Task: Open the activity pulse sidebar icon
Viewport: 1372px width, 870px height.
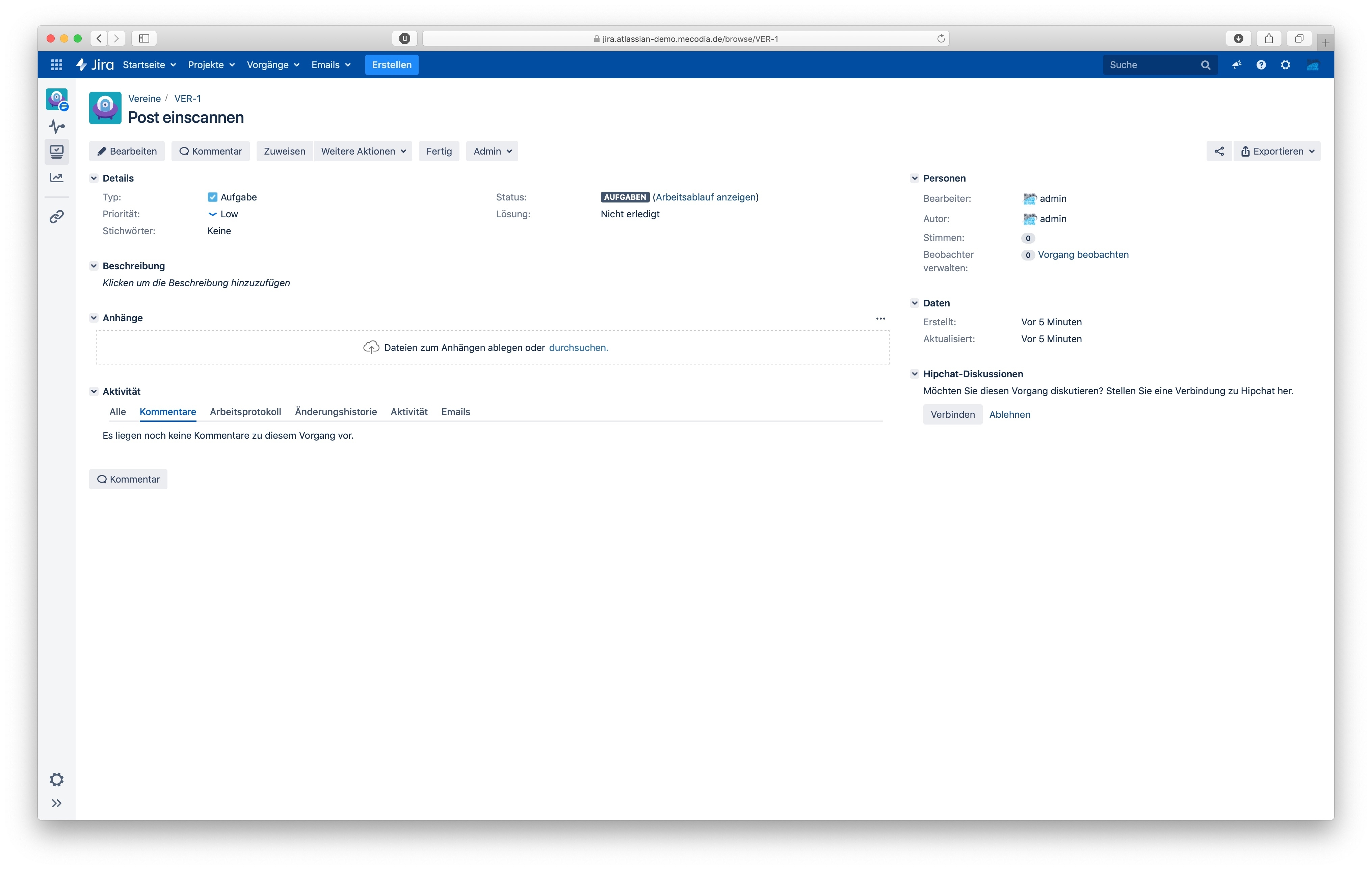Action: point(56,126)
